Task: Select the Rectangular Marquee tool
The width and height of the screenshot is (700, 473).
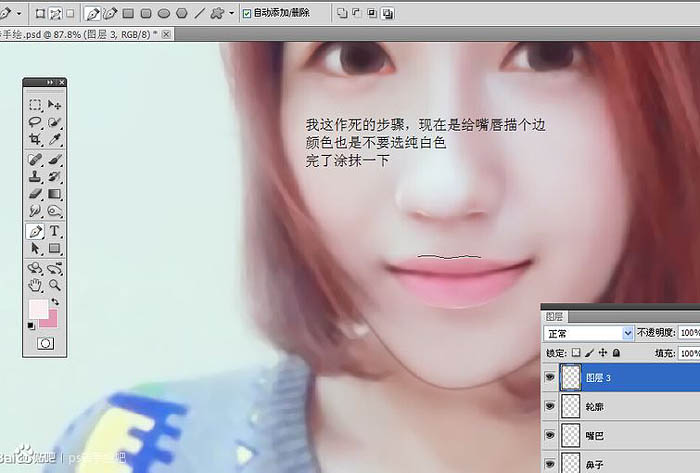Action: point(35,104)
